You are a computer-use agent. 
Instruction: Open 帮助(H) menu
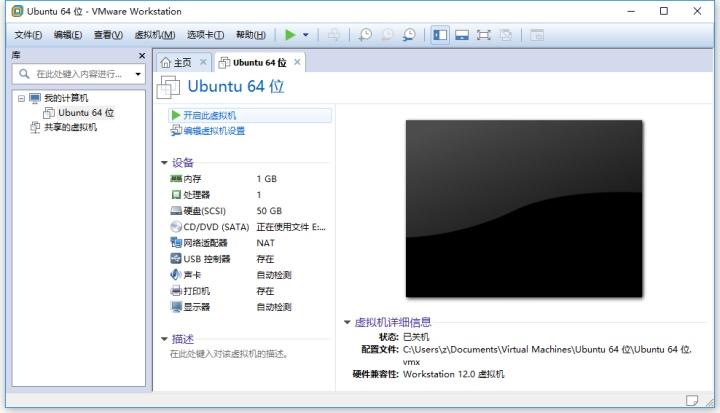pos(251,35)
